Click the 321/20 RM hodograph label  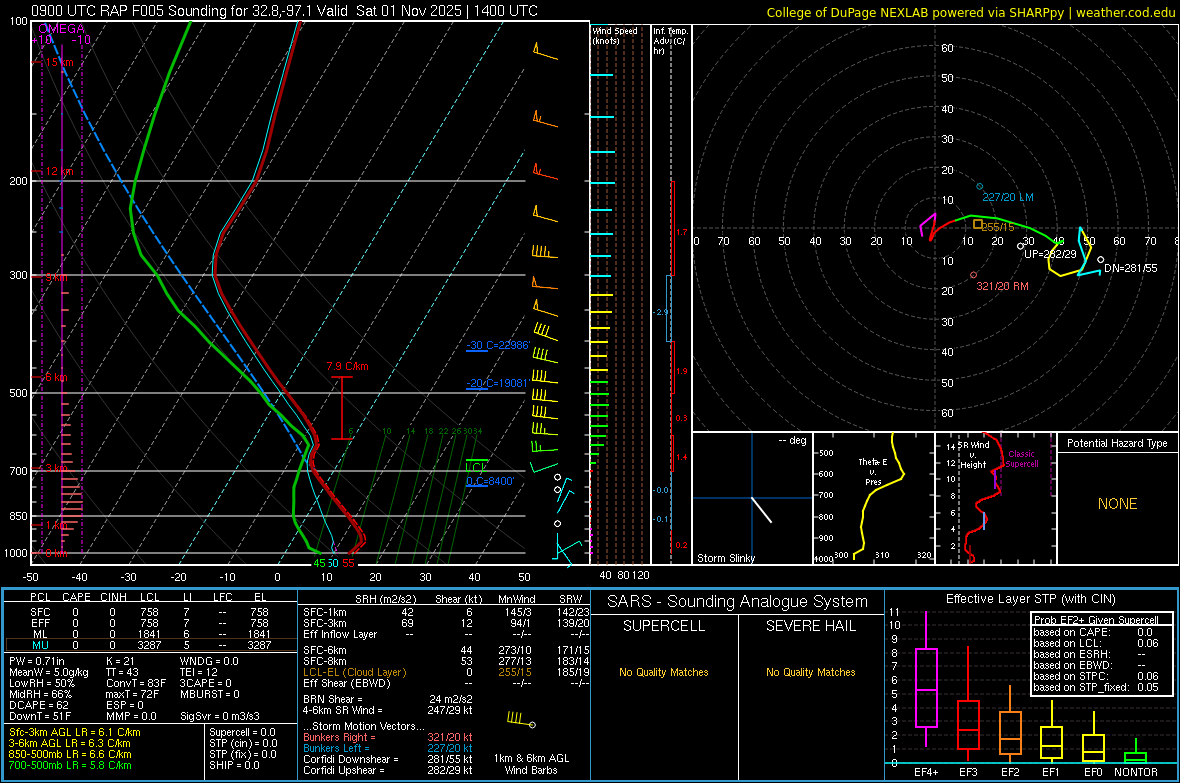click(x=1002, y=286)
